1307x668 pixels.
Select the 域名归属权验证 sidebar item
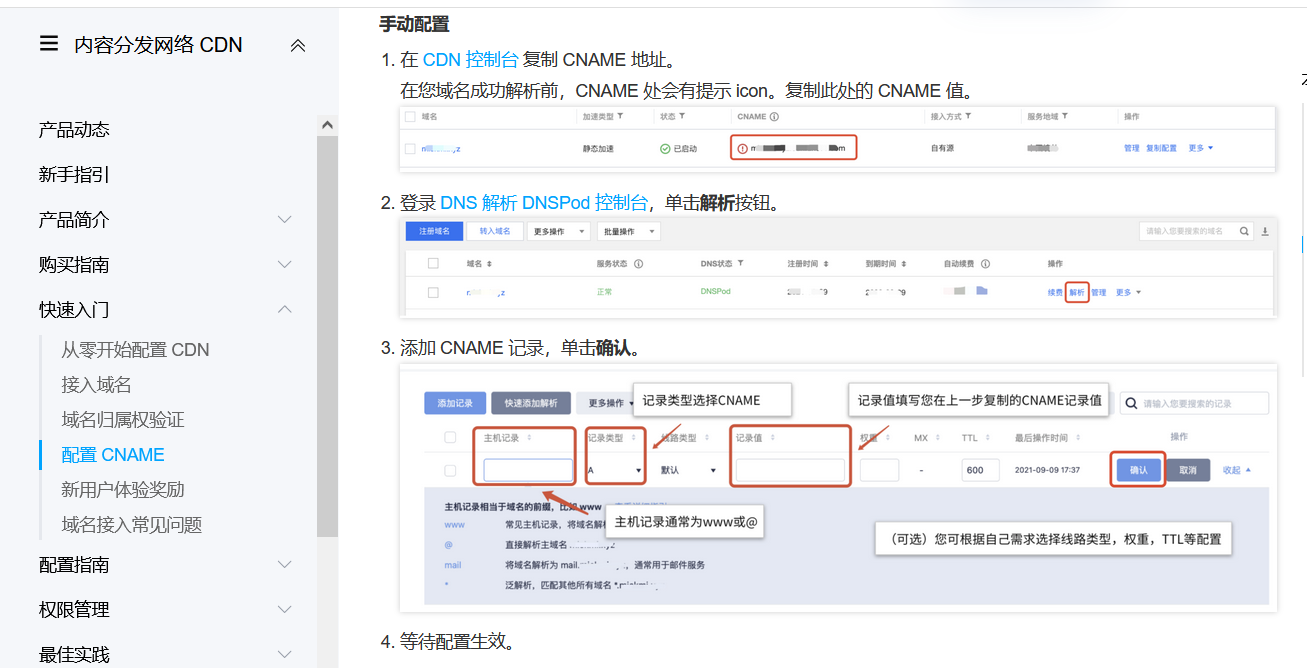(x=123, y=420)
